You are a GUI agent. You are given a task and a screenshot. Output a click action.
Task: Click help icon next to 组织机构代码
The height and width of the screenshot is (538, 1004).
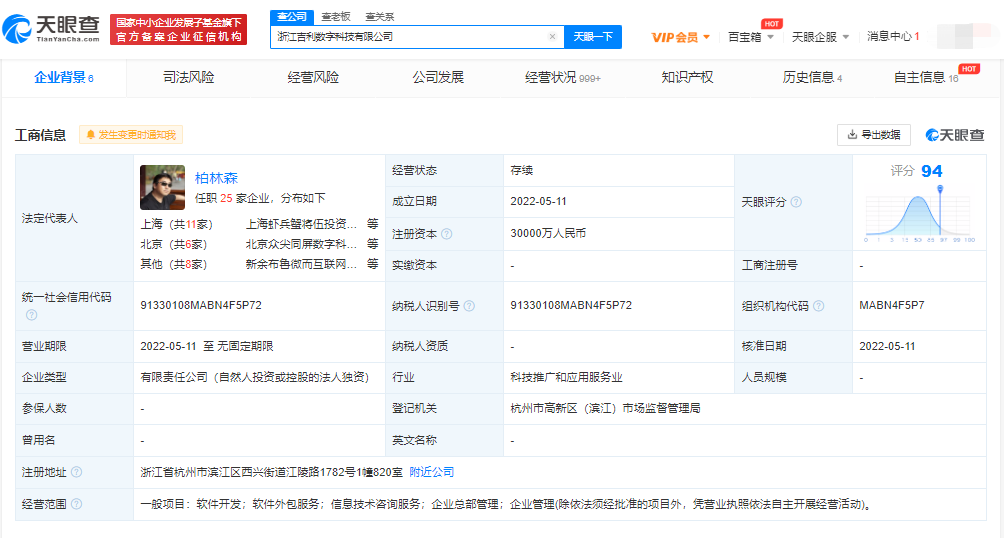(x=818, y=306)
